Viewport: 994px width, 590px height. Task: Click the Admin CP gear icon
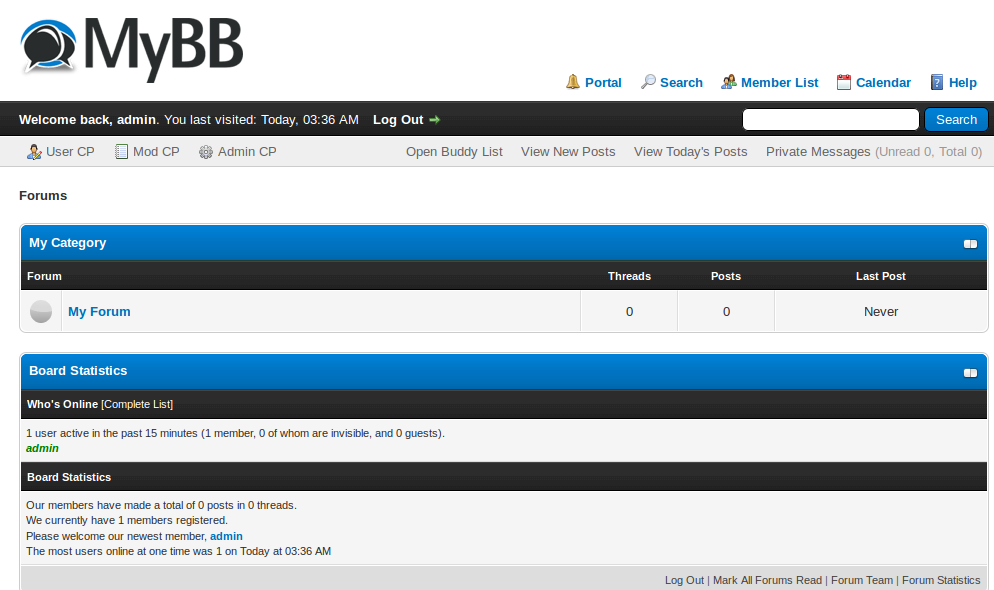pos(205,152)
